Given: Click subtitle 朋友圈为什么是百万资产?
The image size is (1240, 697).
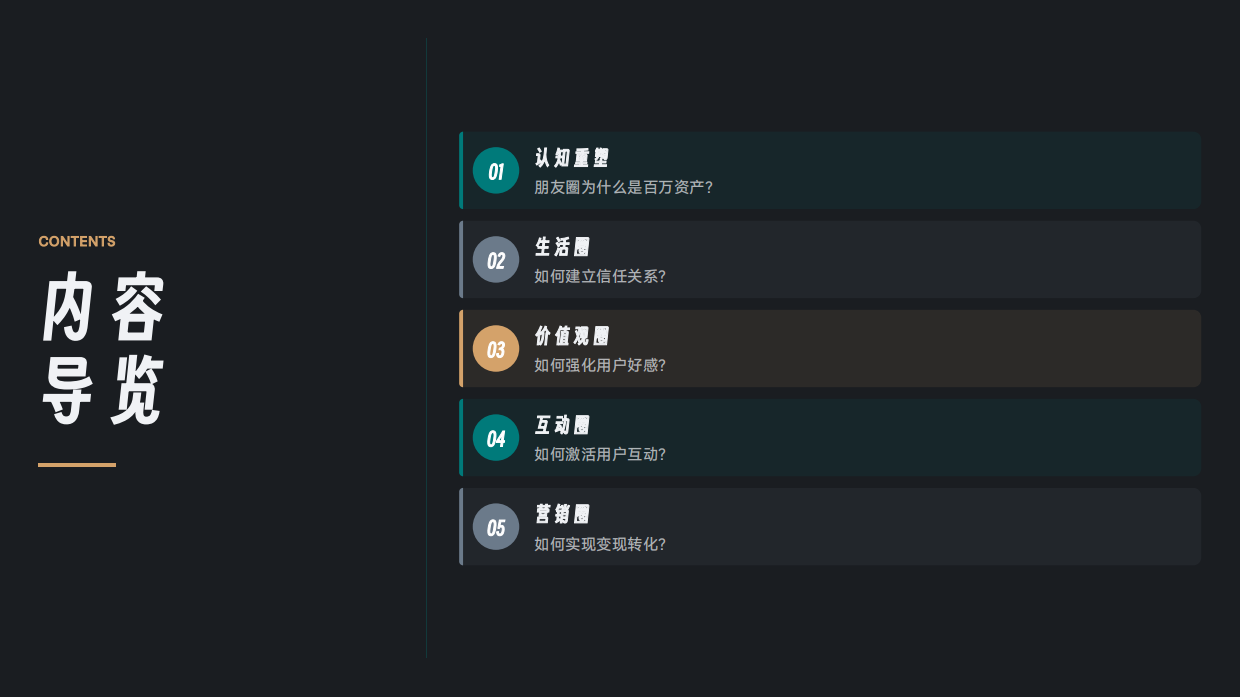Looking at the screenshot, I should (x=624, y=187).
